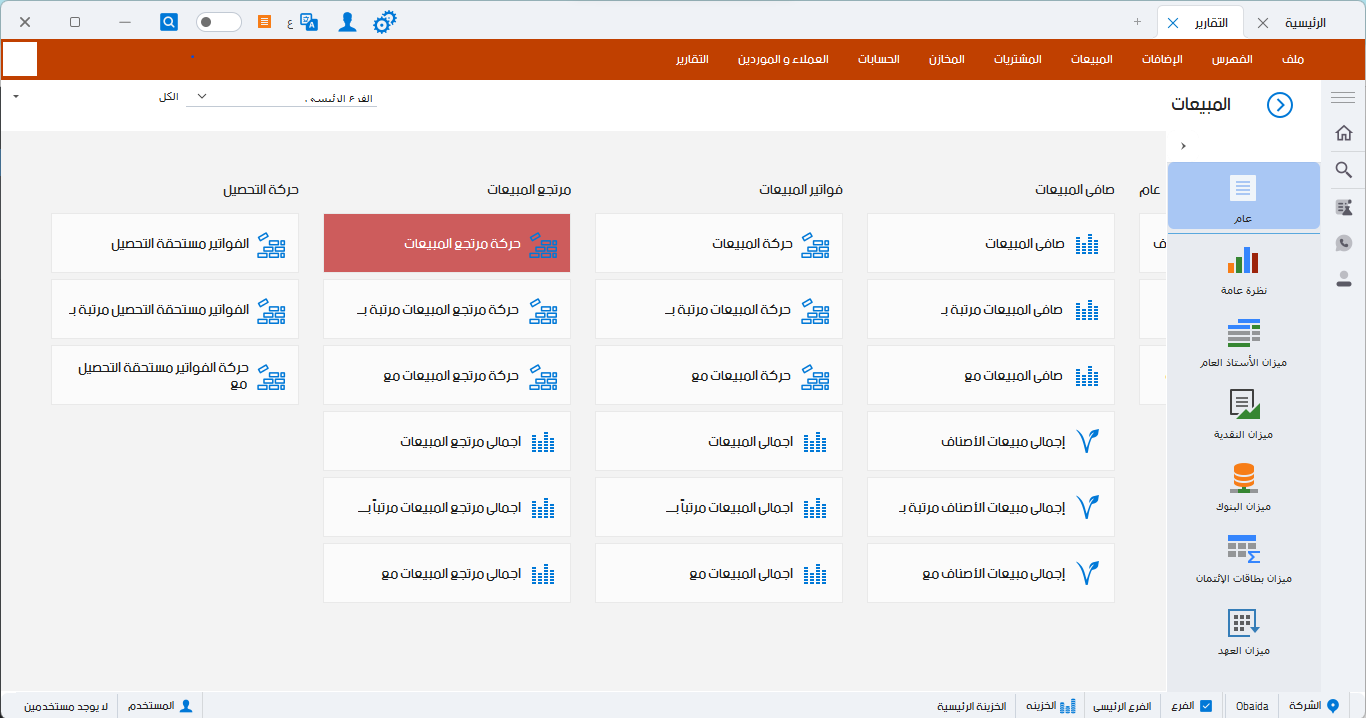Add a new tab with plus button
The width and height of the screenshot is (1366, 718).
[x=1137, y=22]
